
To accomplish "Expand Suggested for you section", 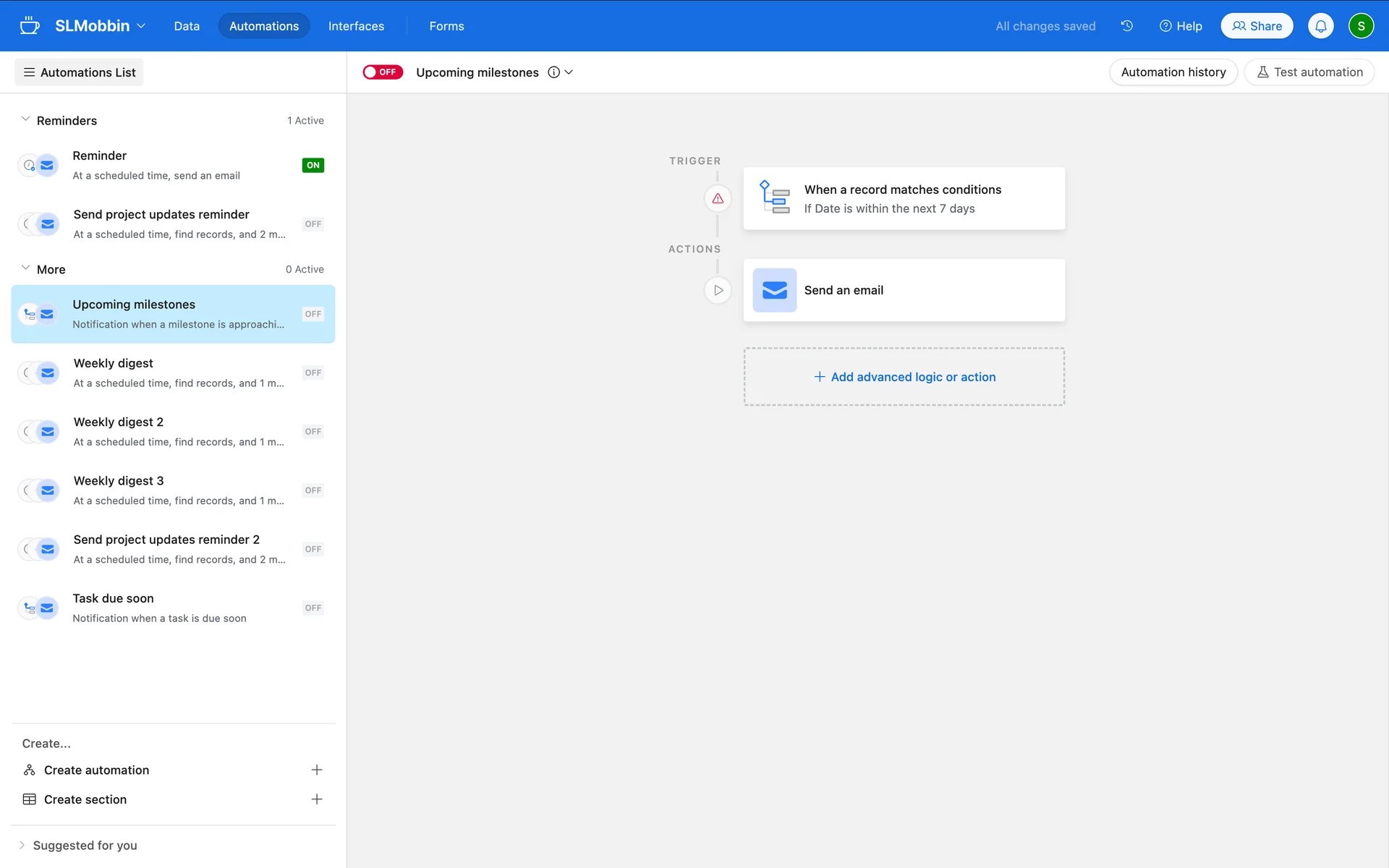I will click(22, 845).
